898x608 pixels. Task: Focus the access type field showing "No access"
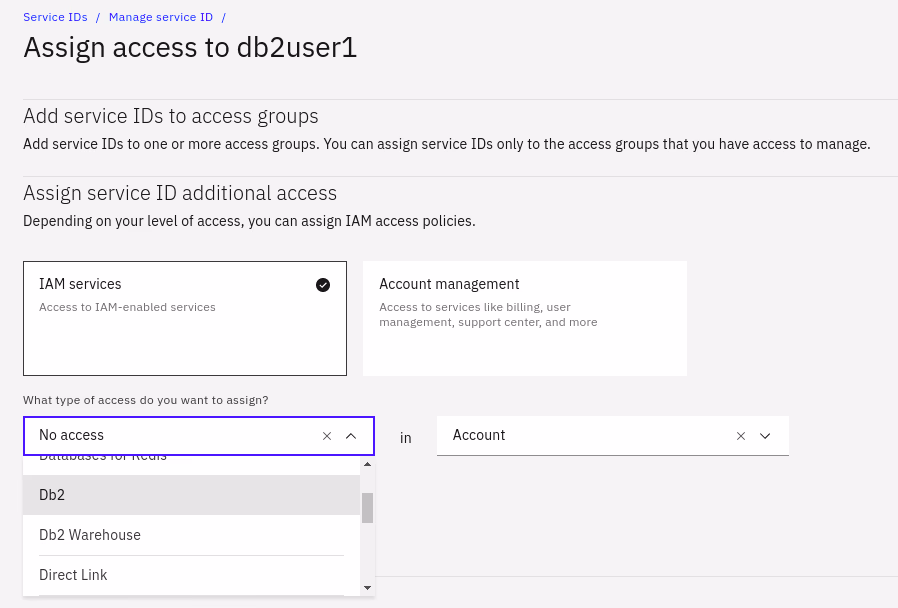coord(170,436)
